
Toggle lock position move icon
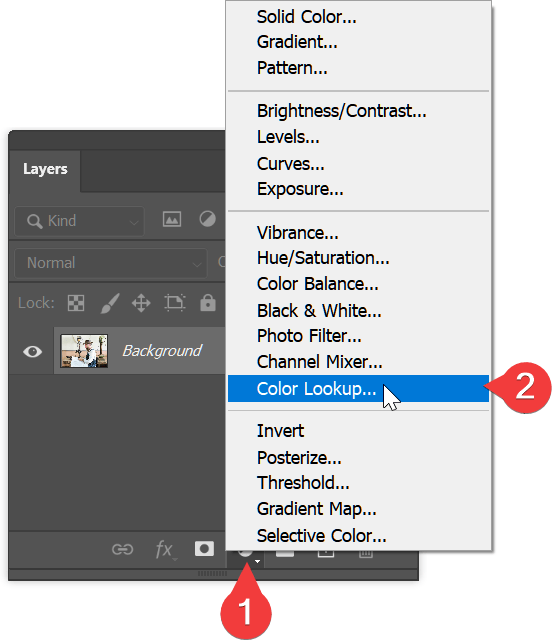pyautogui.click(x=141, y=303)
